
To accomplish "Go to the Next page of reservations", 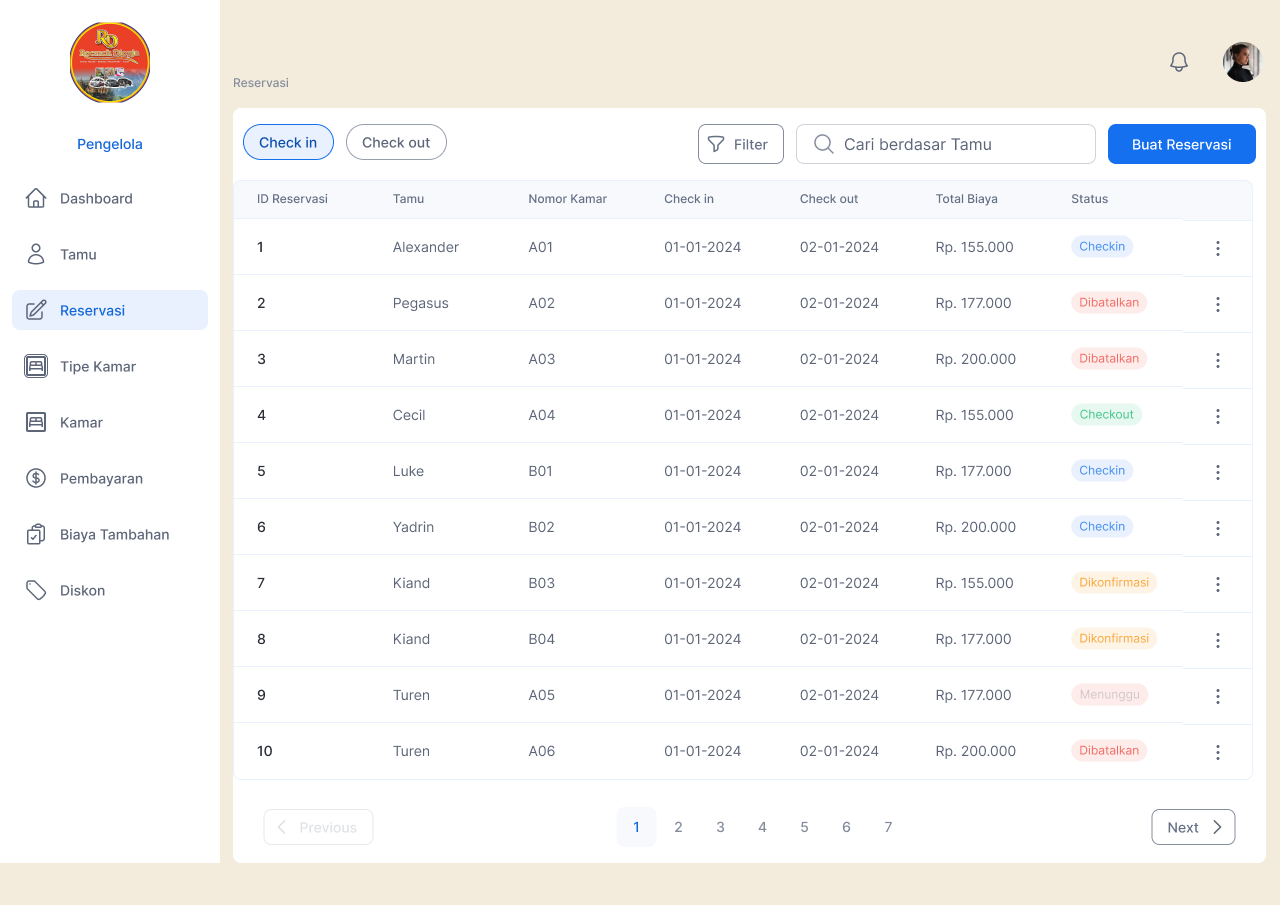I will pyautogui.click(x=1192, y=827).
